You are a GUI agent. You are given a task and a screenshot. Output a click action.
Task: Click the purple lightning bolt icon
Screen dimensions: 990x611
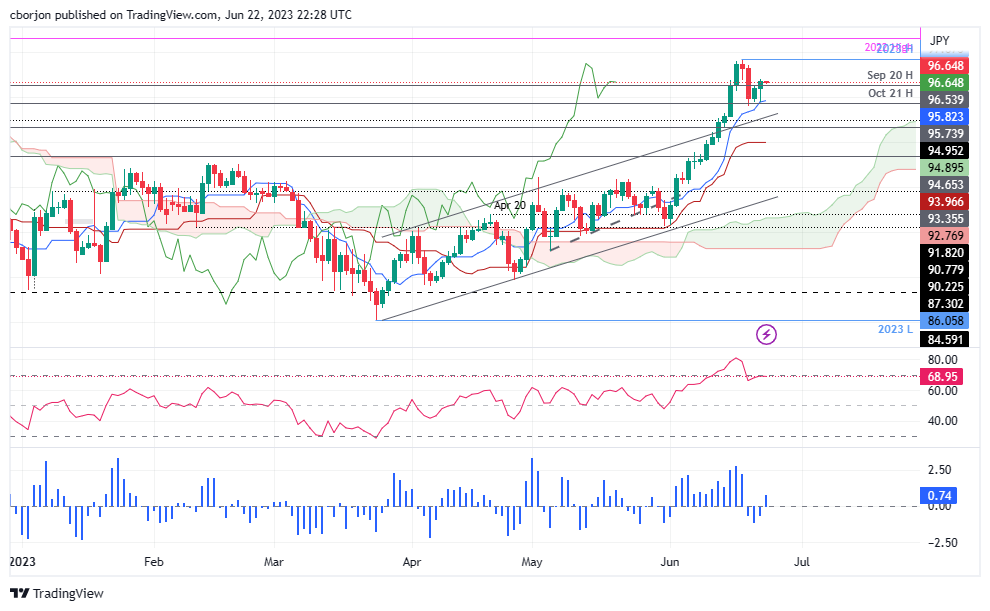tap(766, 333)
